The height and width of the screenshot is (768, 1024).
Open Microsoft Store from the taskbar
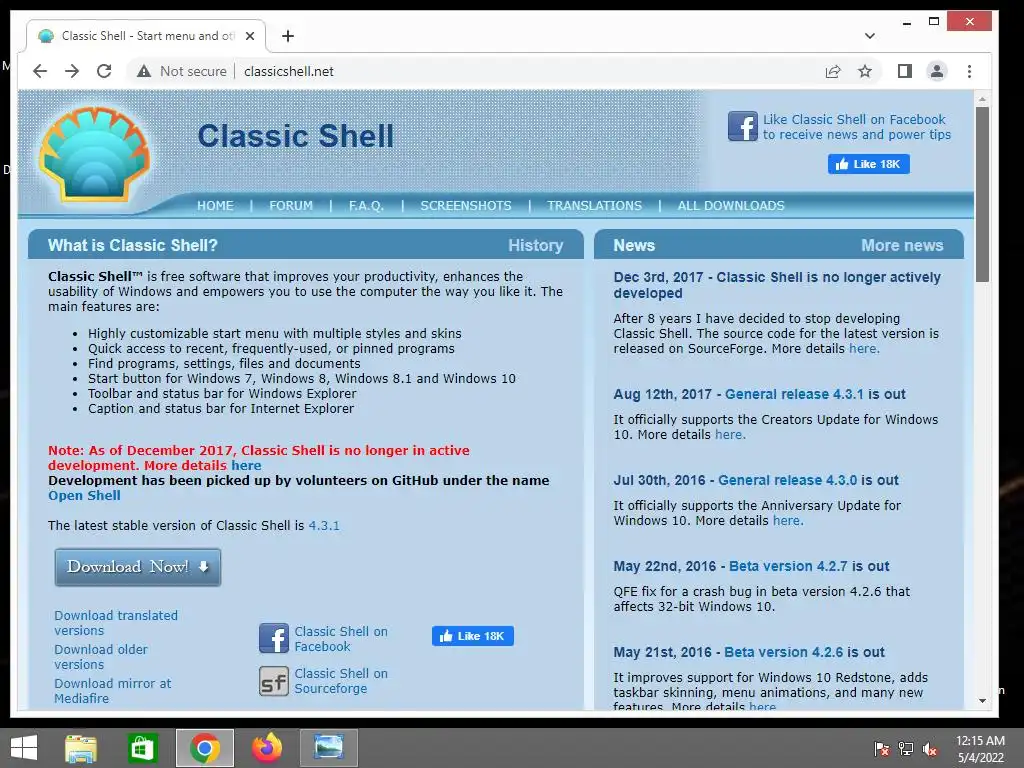coord(142,748)
